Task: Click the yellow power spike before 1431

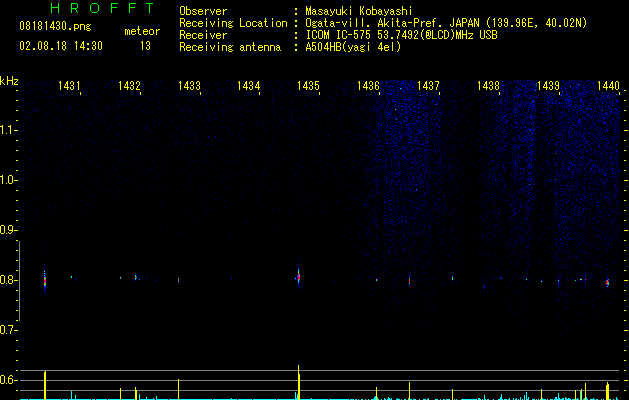Action: (45, 385)
